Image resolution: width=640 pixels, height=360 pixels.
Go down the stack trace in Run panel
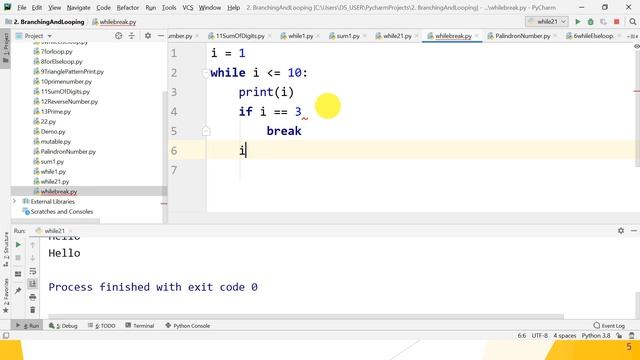33,258
